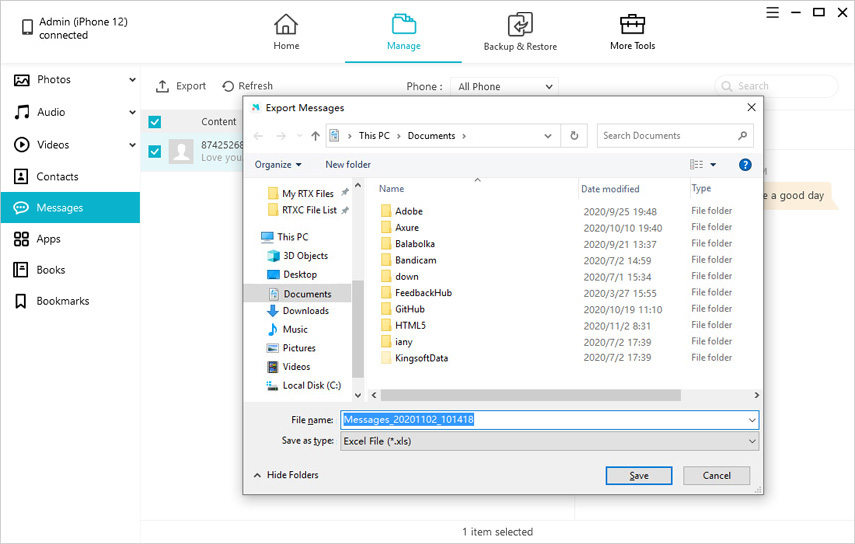
Task: Open the Contacts sidebar category
Action: (57, 177)
